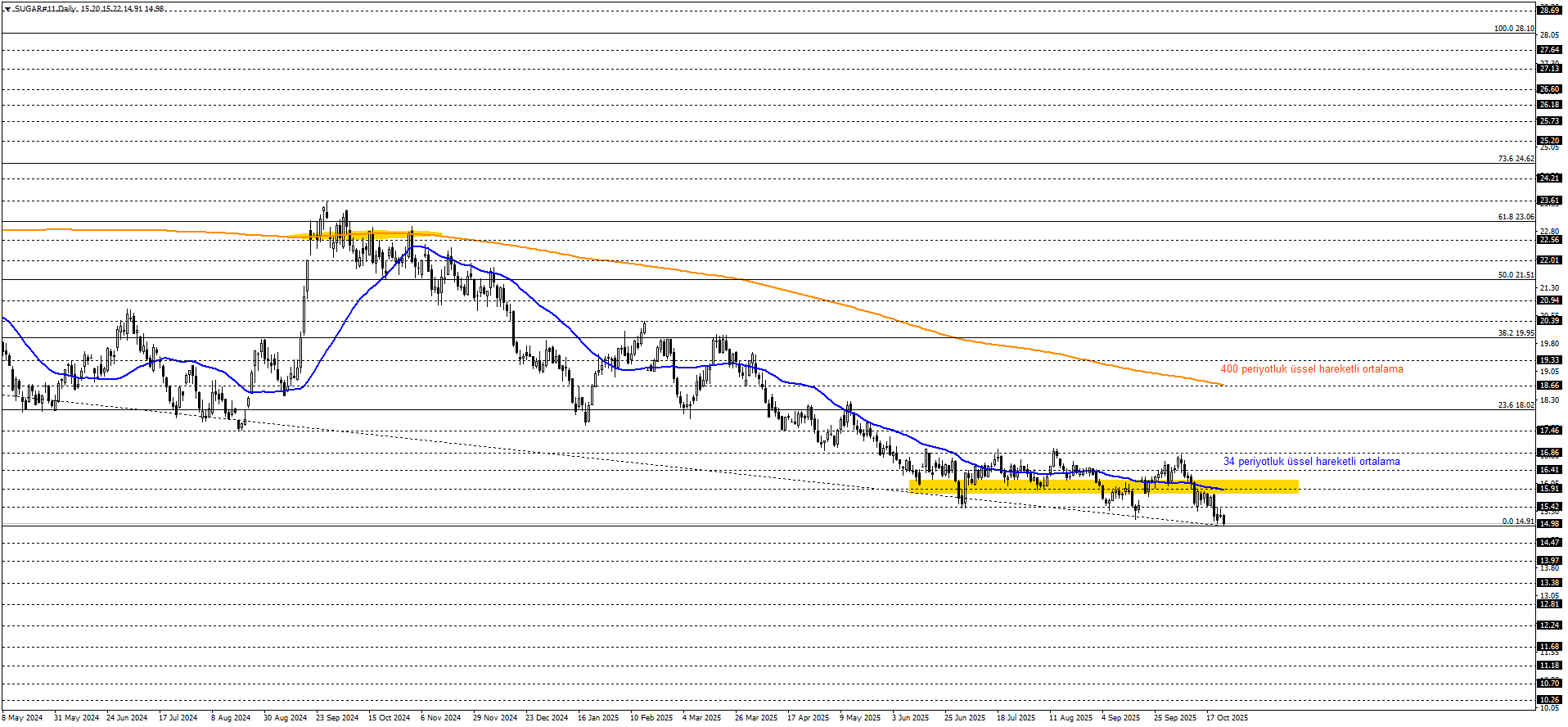Click the 14.98 current price tag
The image size is (1568, 727).
(x=1549, y=524)
